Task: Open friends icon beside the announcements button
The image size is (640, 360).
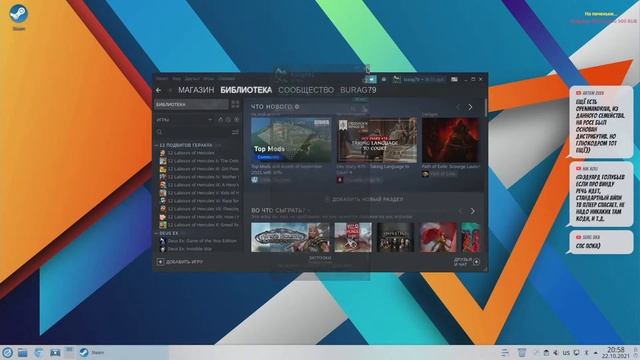Action: point(384,79)
